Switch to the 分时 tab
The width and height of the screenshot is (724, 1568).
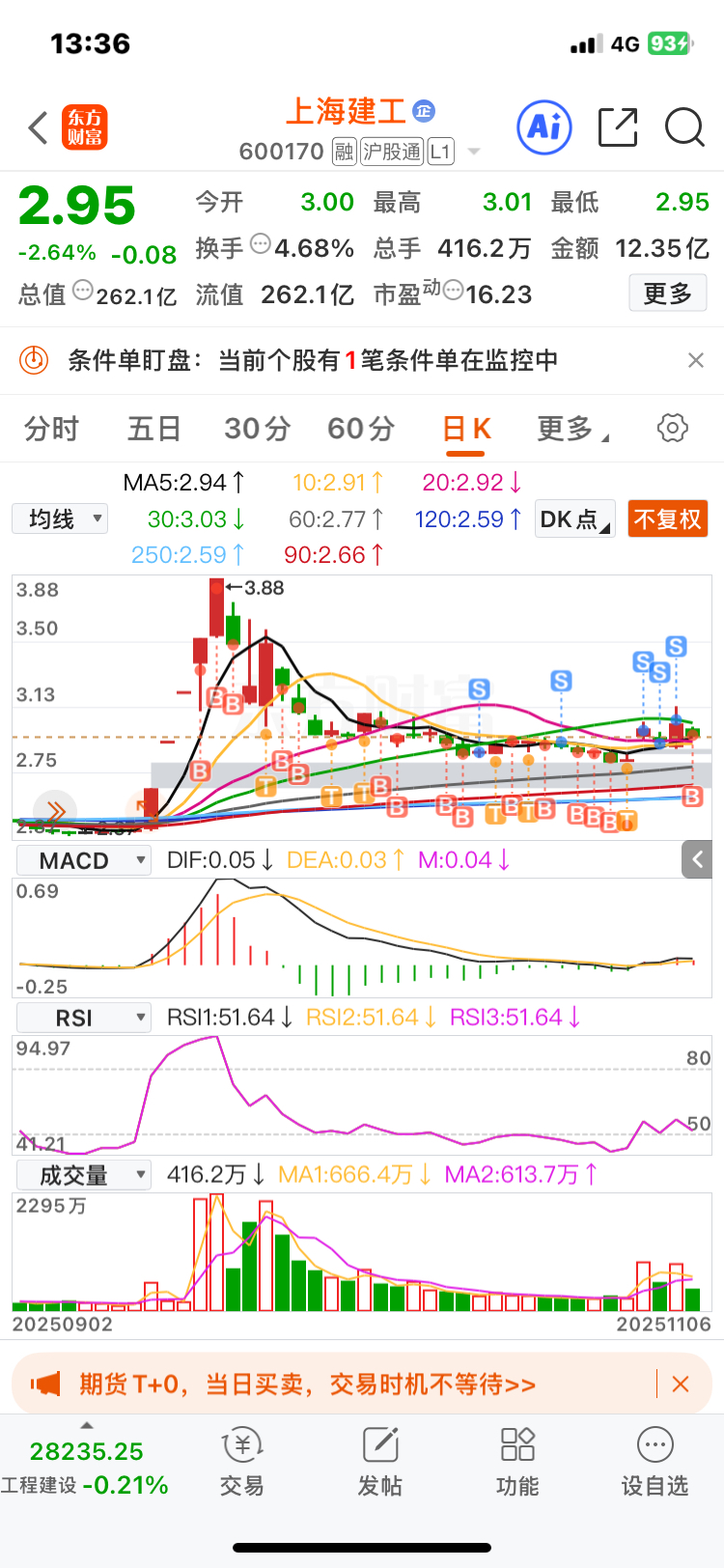click(x=51, y=428)
